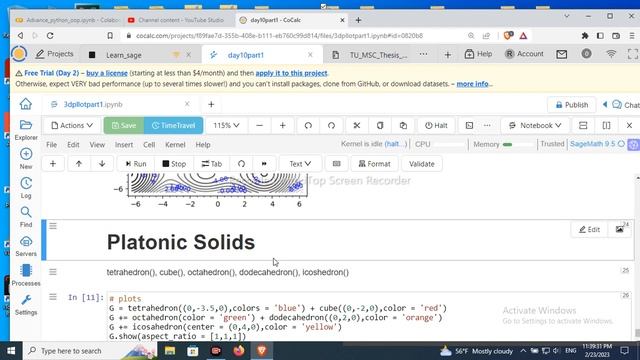Open the Text cell type dropdown
The height and width of the screenshot is (360, 640).
[x=300, y=164]
